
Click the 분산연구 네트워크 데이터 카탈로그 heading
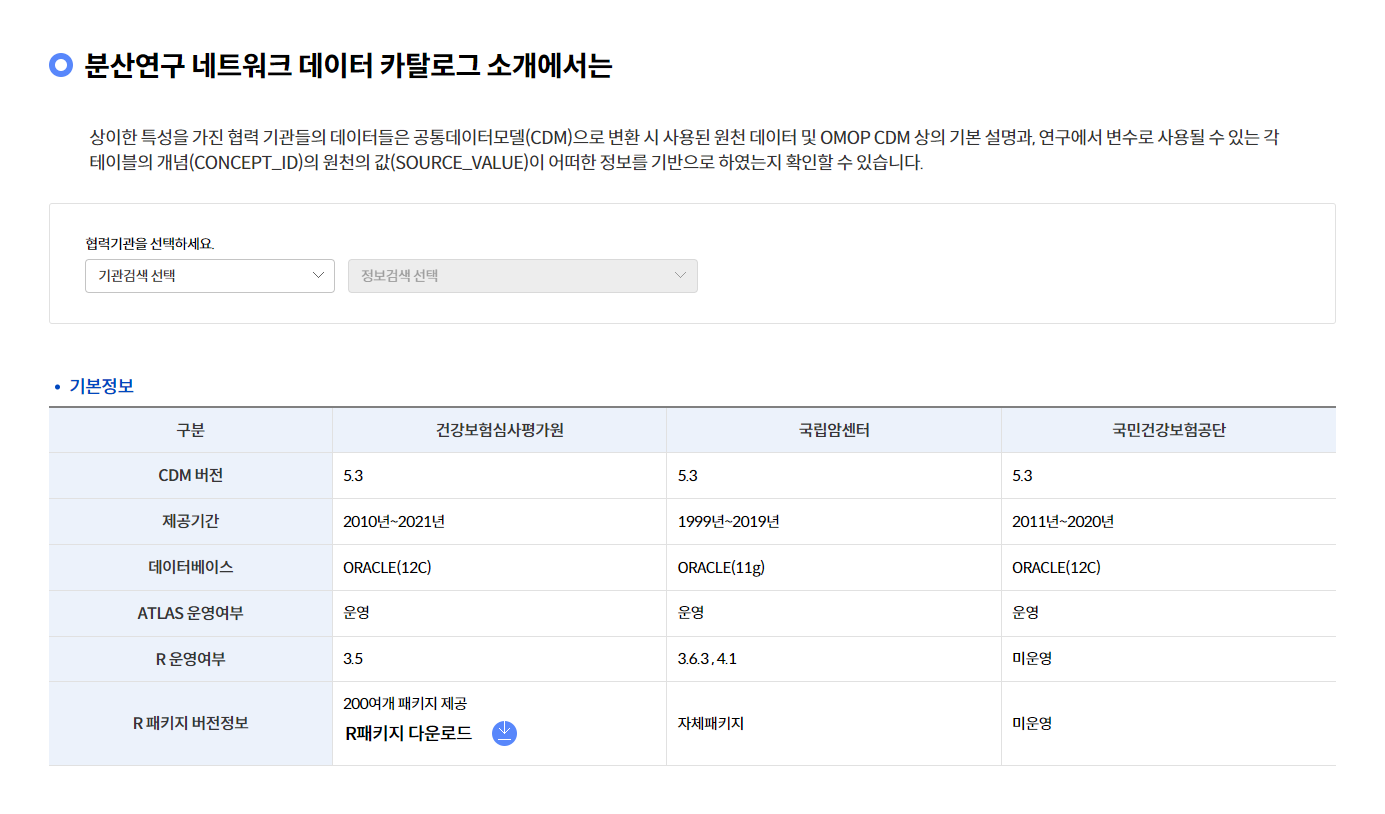coord(348,66)
